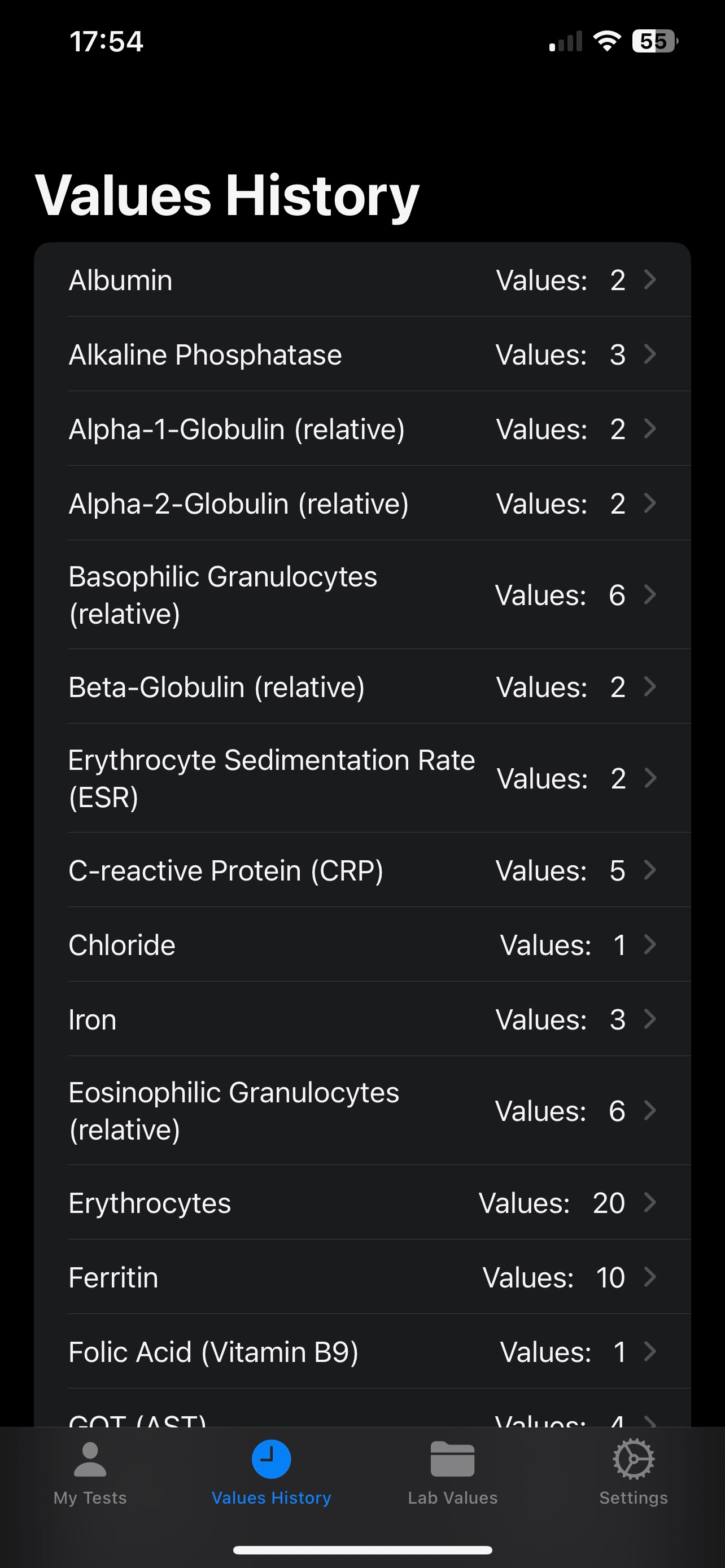This screenshot has width=725, height=1568.
Task: Open Chloride values entry
Action: point(362,945)
